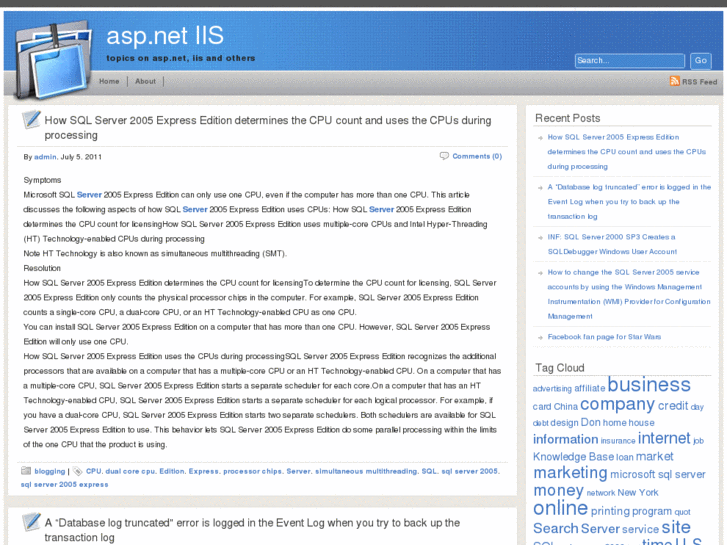Select the market tag in Tag Cloud
Viewport: 727px width, 545px height.
pos(654,456)
